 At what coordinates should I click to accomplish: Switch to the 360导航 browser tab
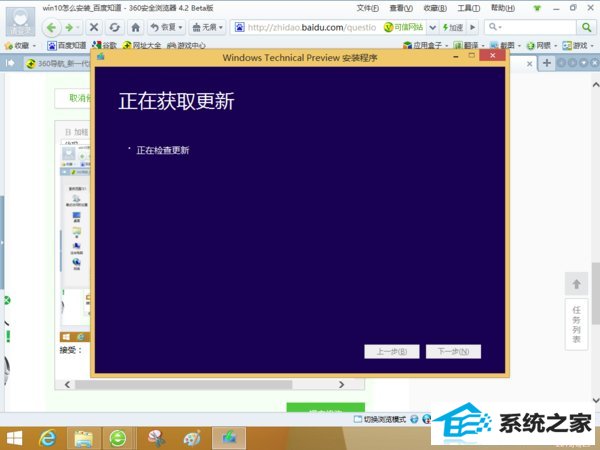click(57, 64)
